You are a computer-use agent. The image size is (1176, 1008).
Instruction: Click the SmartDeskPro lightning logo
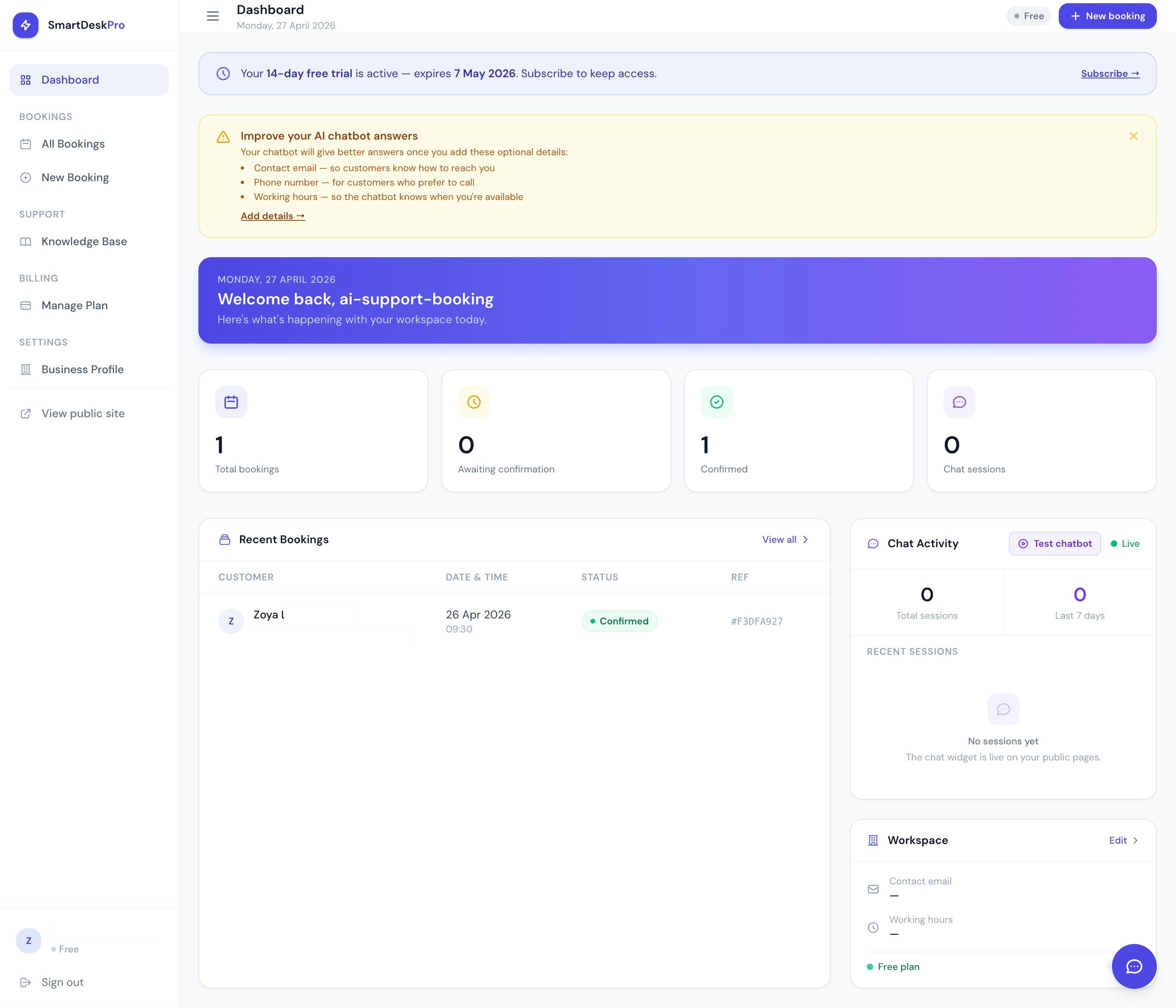tap(26, 25)
